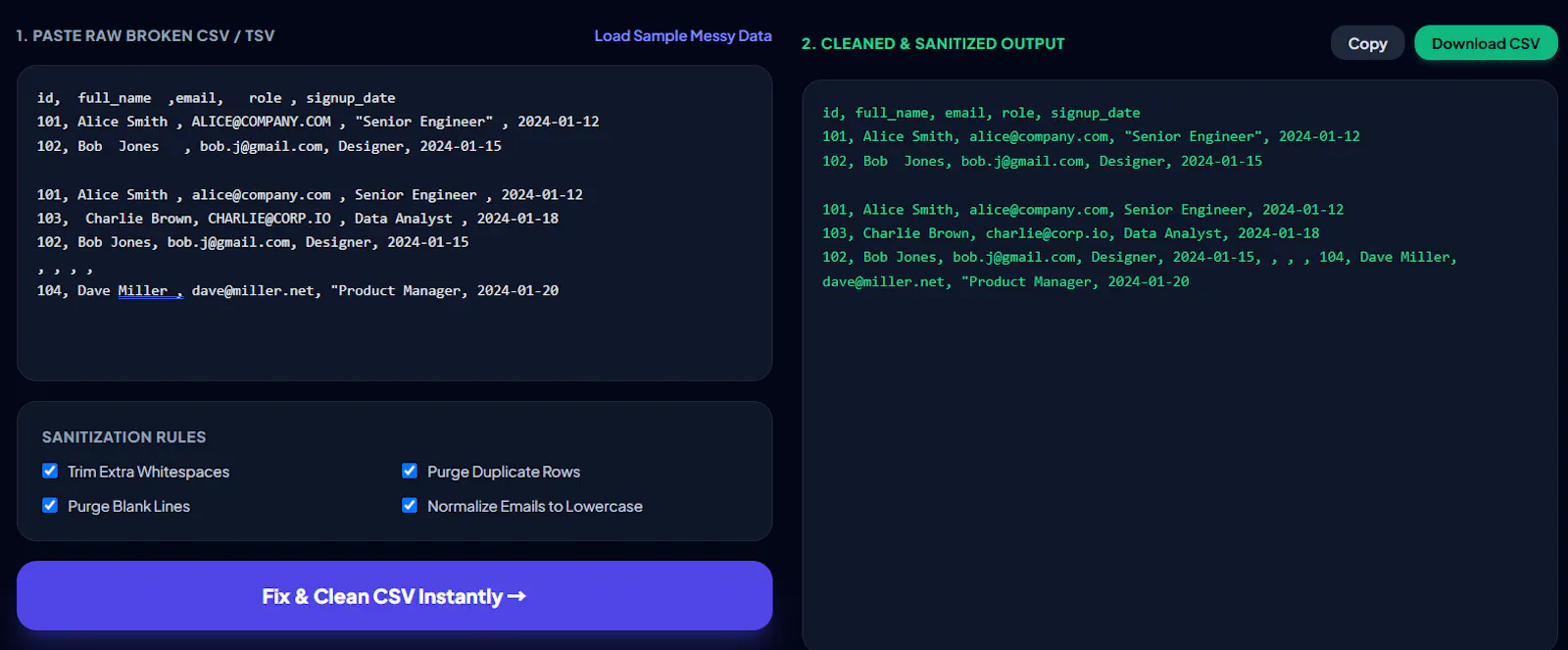The width and height of the screenshot is (1568, 650).
Task: Download the cleaned CSV file
Action: pos(1486,43)
